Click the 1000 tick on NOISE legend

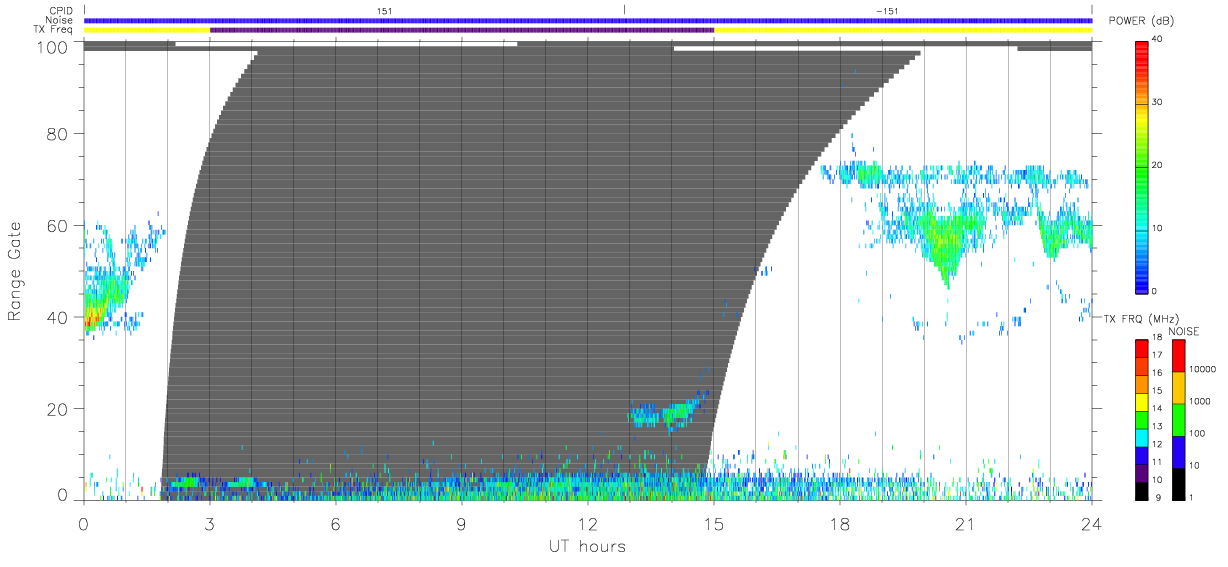[1200, 400]
